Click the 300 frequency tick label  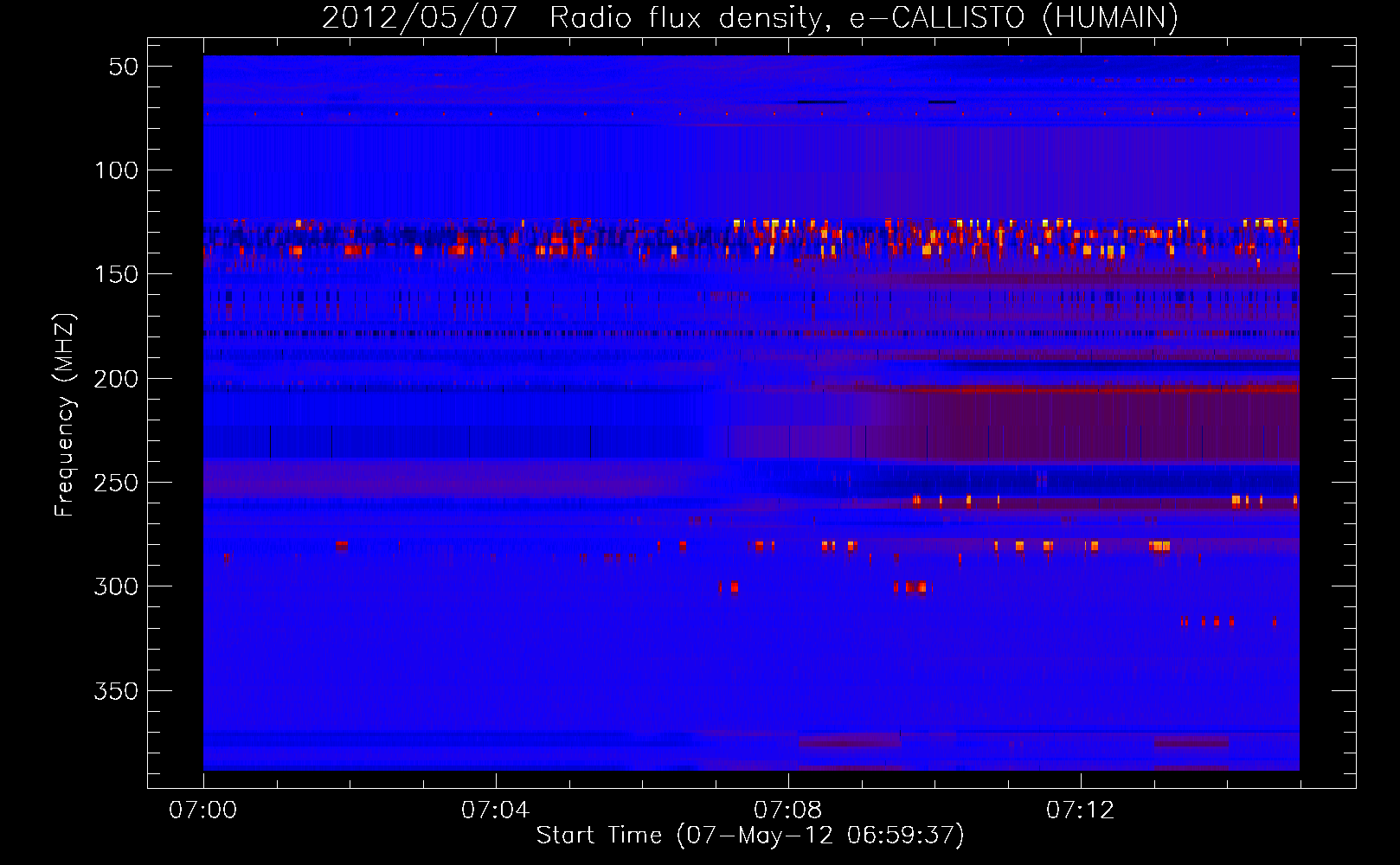click(x=116, y=586)
